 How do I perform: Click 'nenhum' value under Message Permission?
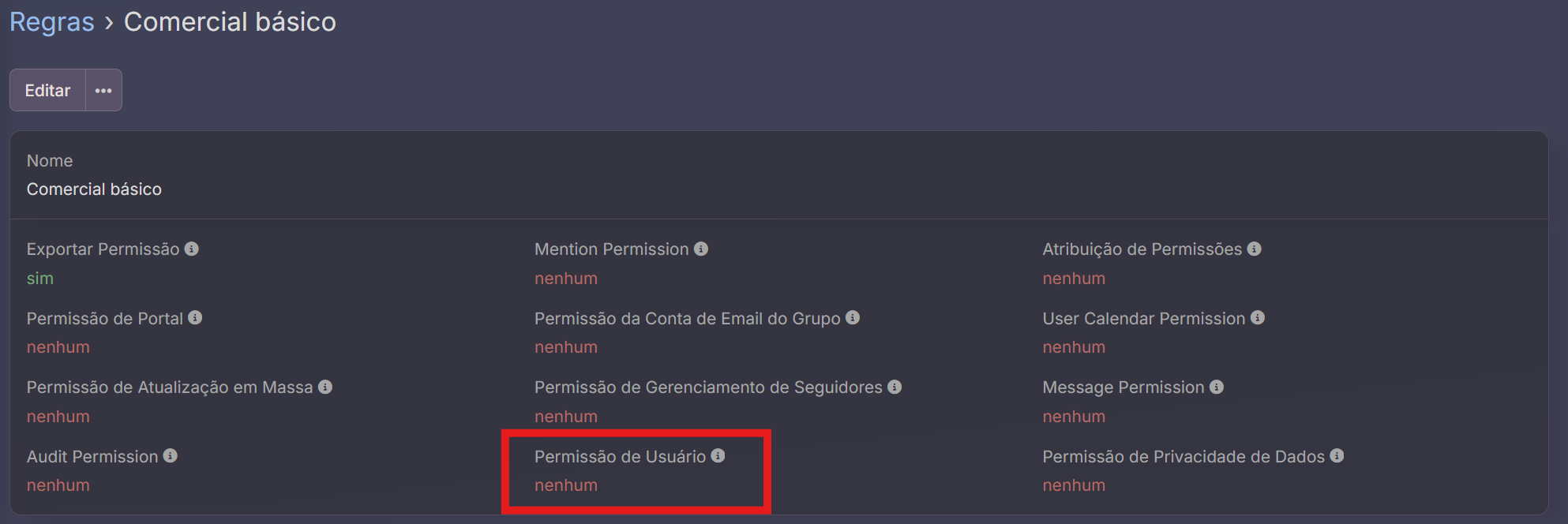[1074, 417]
